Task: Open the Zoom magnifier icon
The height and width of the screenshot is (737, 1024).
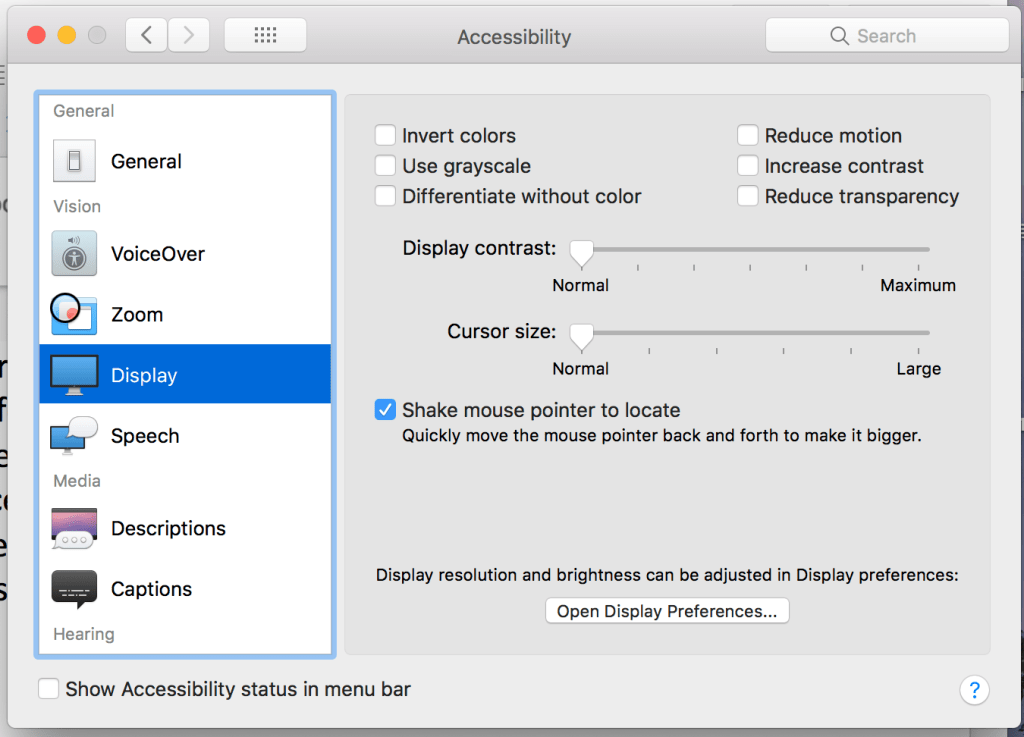Action: 73,315
